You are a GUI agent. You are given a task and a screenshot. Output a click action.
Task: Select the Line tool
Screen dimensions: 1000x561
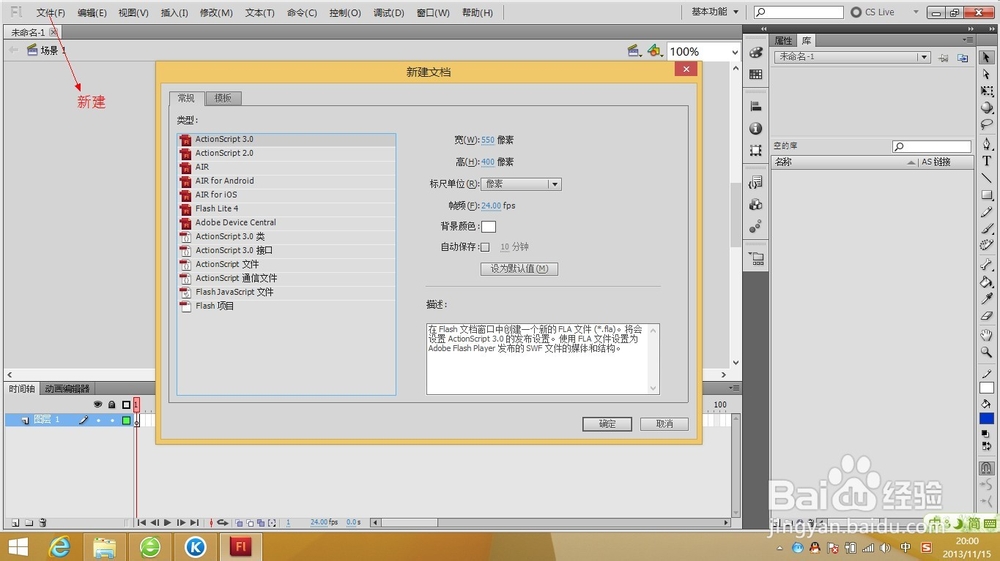pos(986,177)
